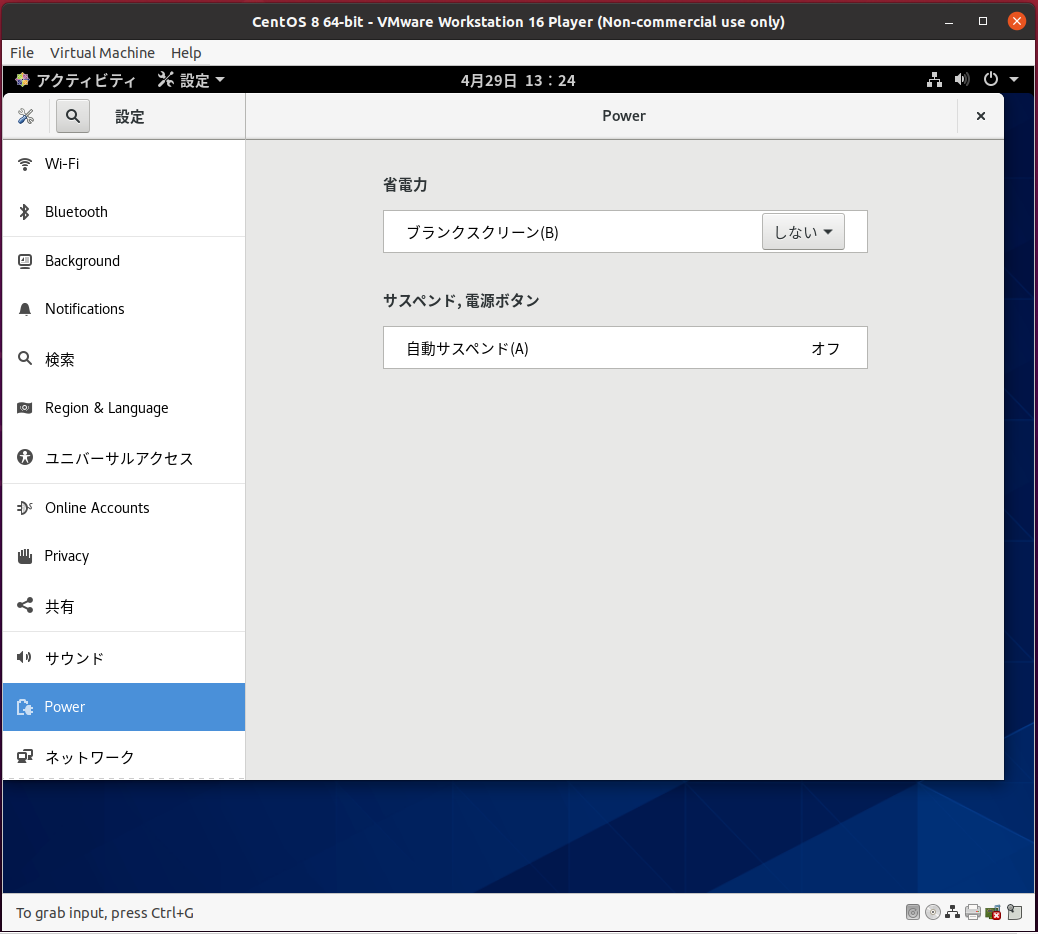Click the Notifications bell icon

pyautogui.click(x=25, y=309)
